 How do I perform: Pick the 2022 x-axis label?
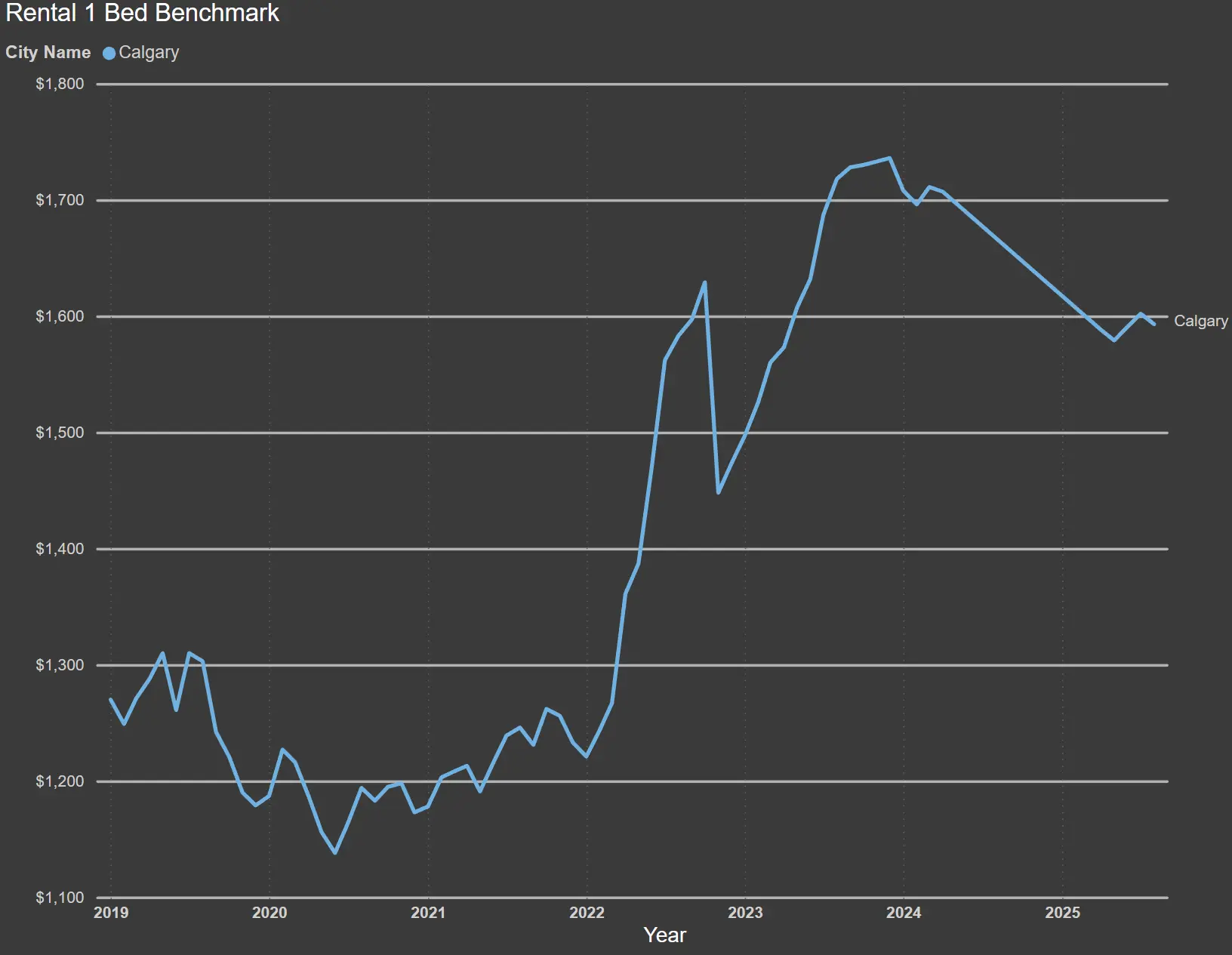point(587,913)
